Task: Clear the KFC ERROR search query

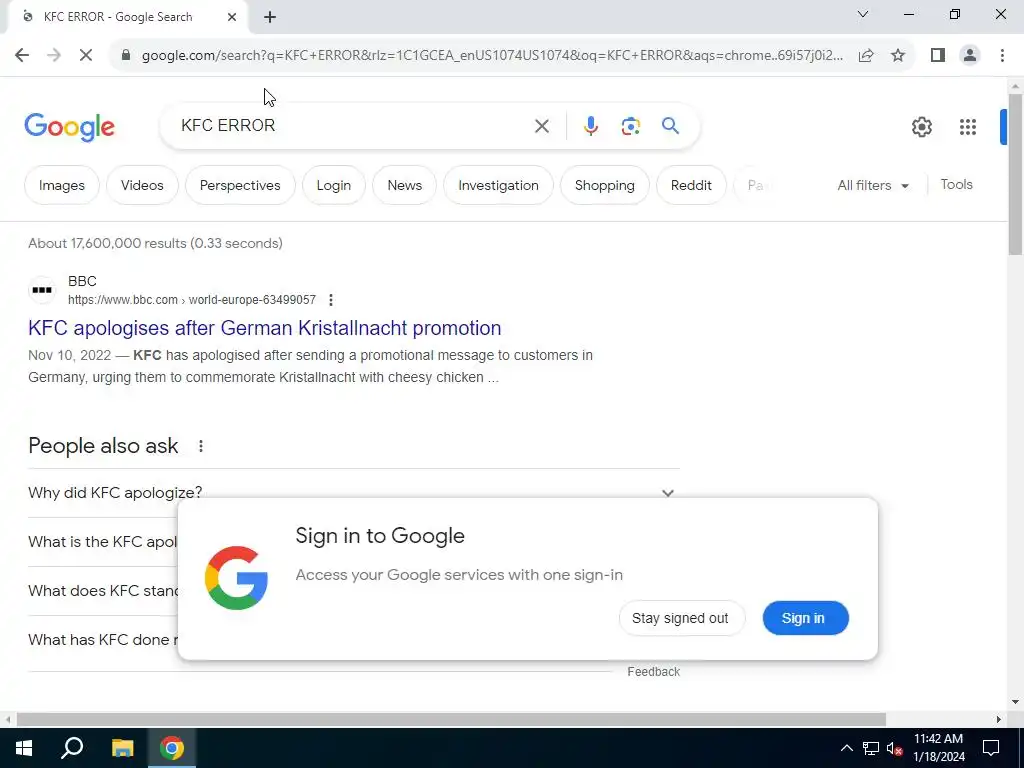Action: tap(541, 125)
